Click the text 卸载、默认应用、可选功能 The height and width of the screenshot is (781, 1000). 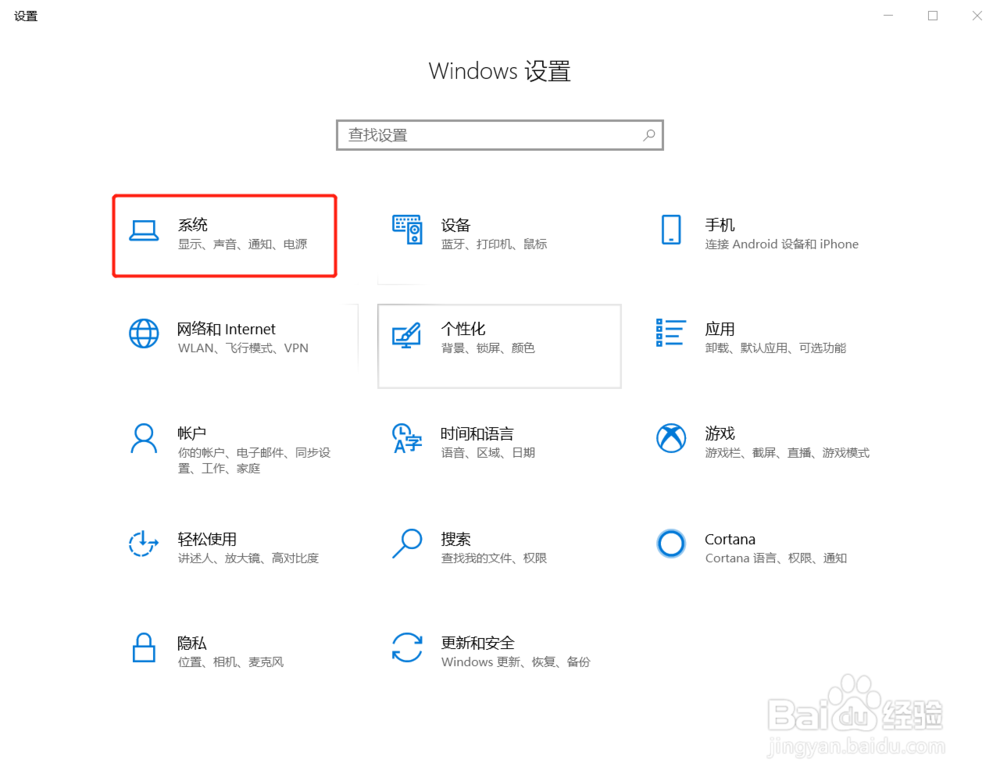(x=776, y=348)
